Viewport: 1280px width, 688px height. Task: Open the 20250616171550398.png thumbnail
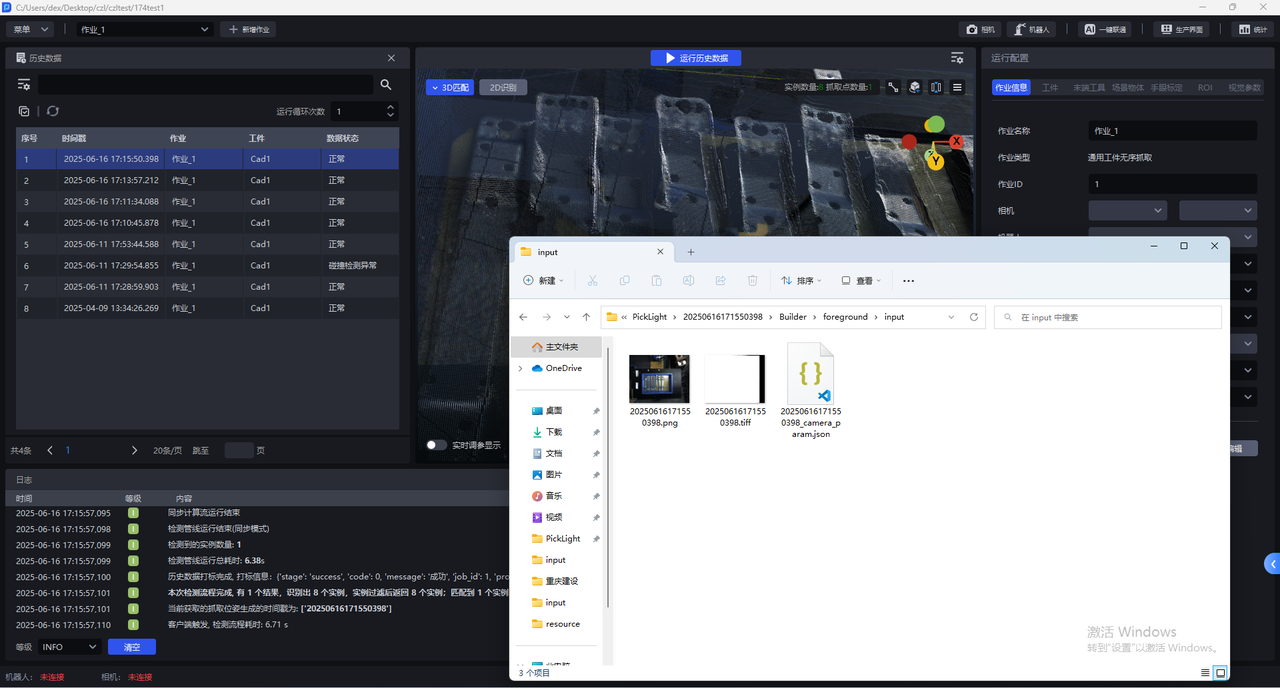coord(659,380)
